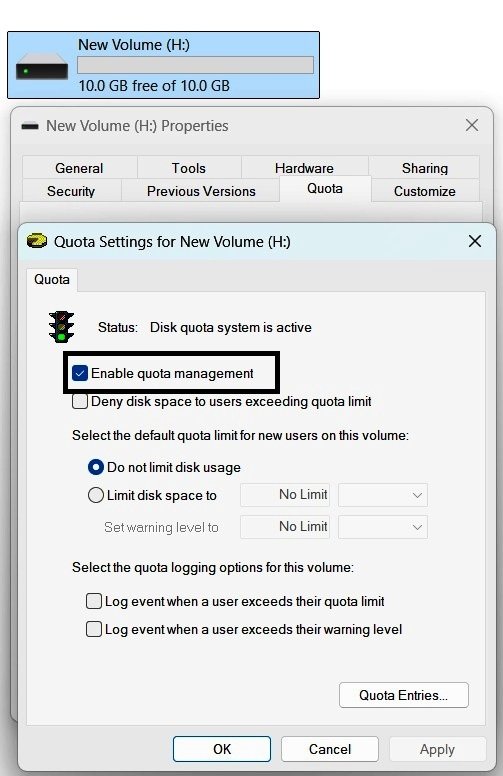This screenshot has height=776, width=503.
Task: Check Deny disk space to users exceeding quota
Action: point(80,401)
